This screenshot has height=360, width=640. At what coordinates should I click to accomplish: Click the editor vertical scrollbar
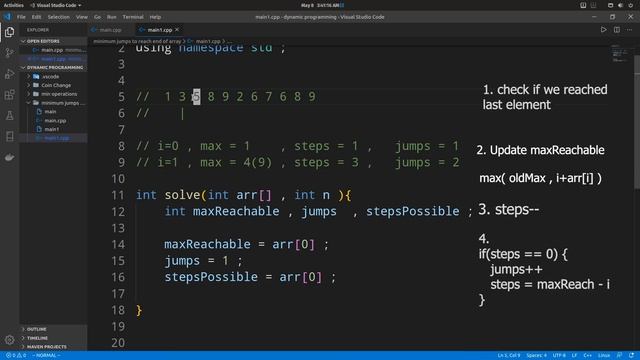pos(637,122)
